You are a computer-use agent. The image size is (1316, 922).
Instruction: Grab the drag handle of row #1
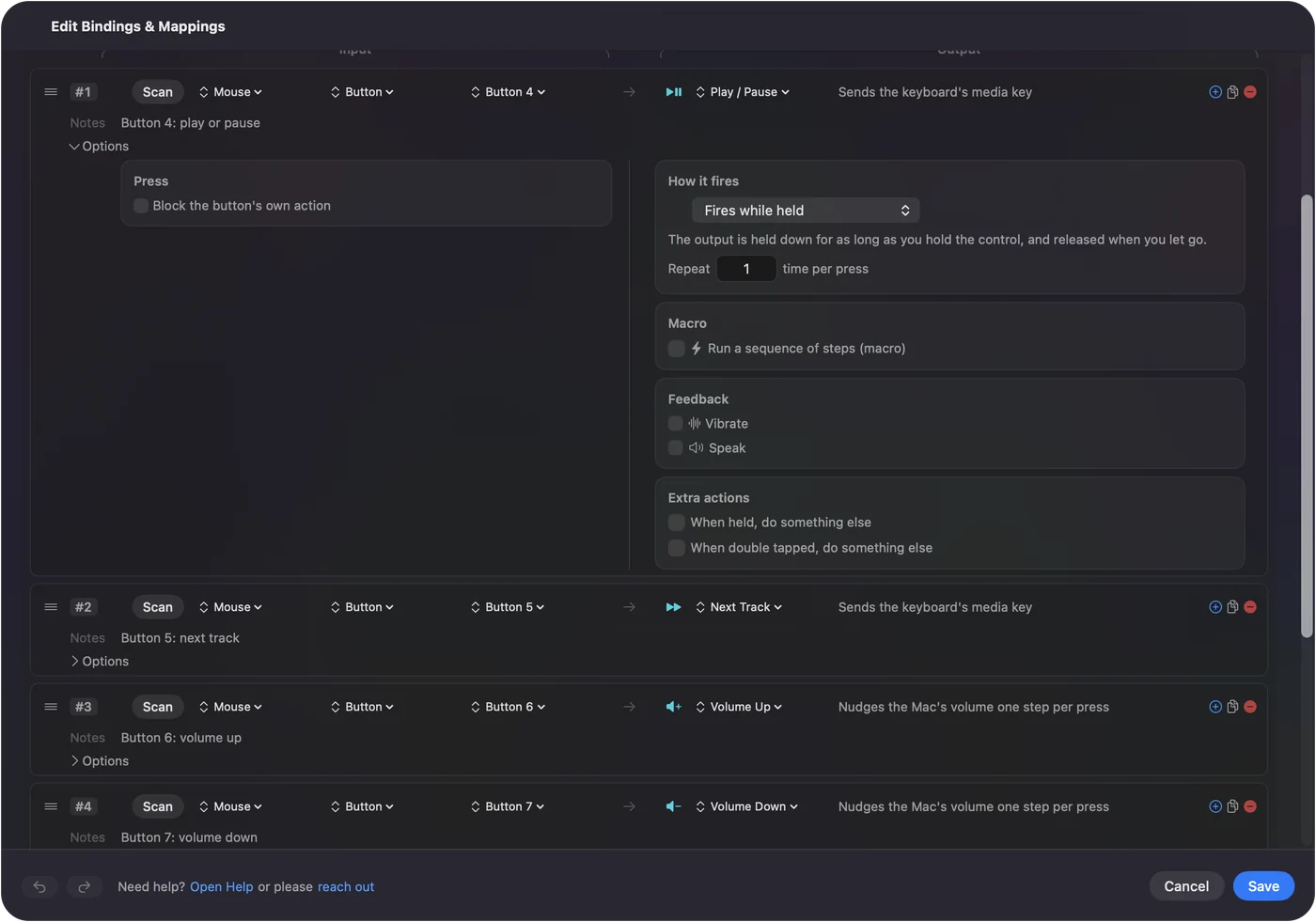51,92
